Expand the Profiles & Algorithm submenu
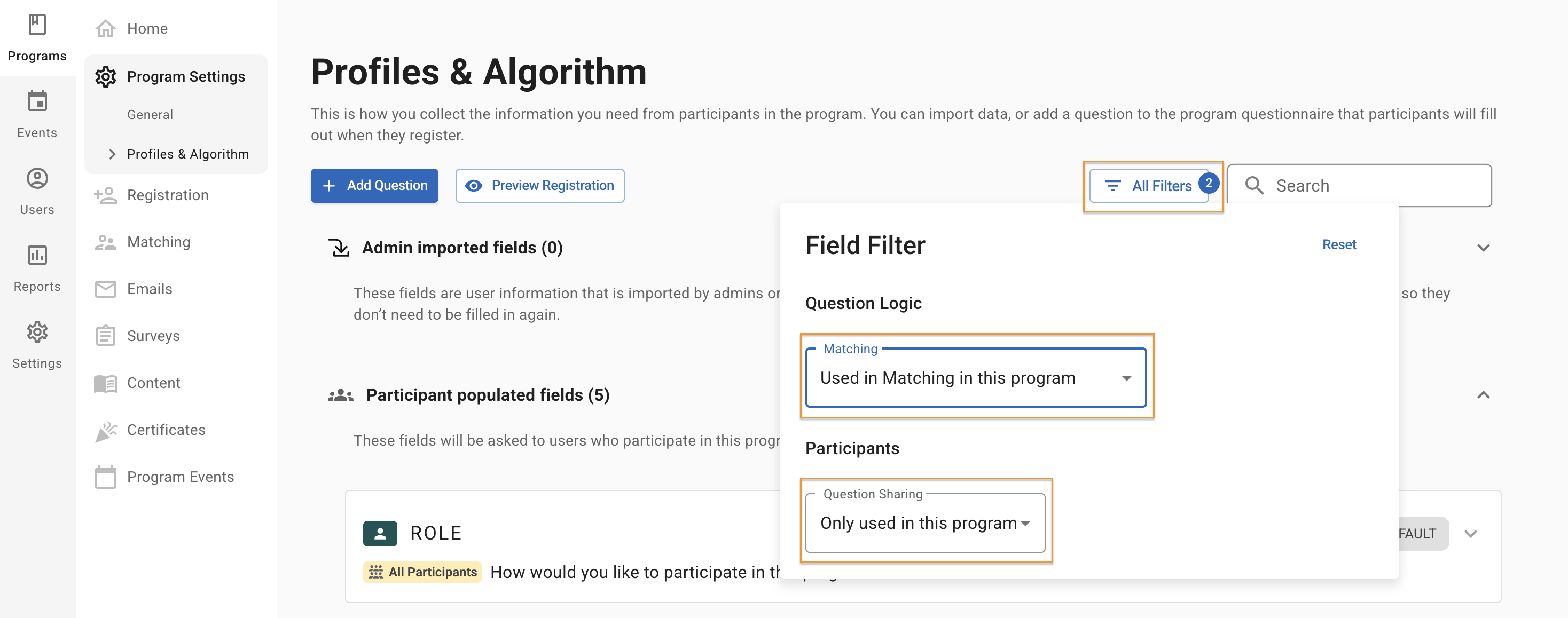The width and height of the screenshot is (1568, 618). (x=112, y=155)
